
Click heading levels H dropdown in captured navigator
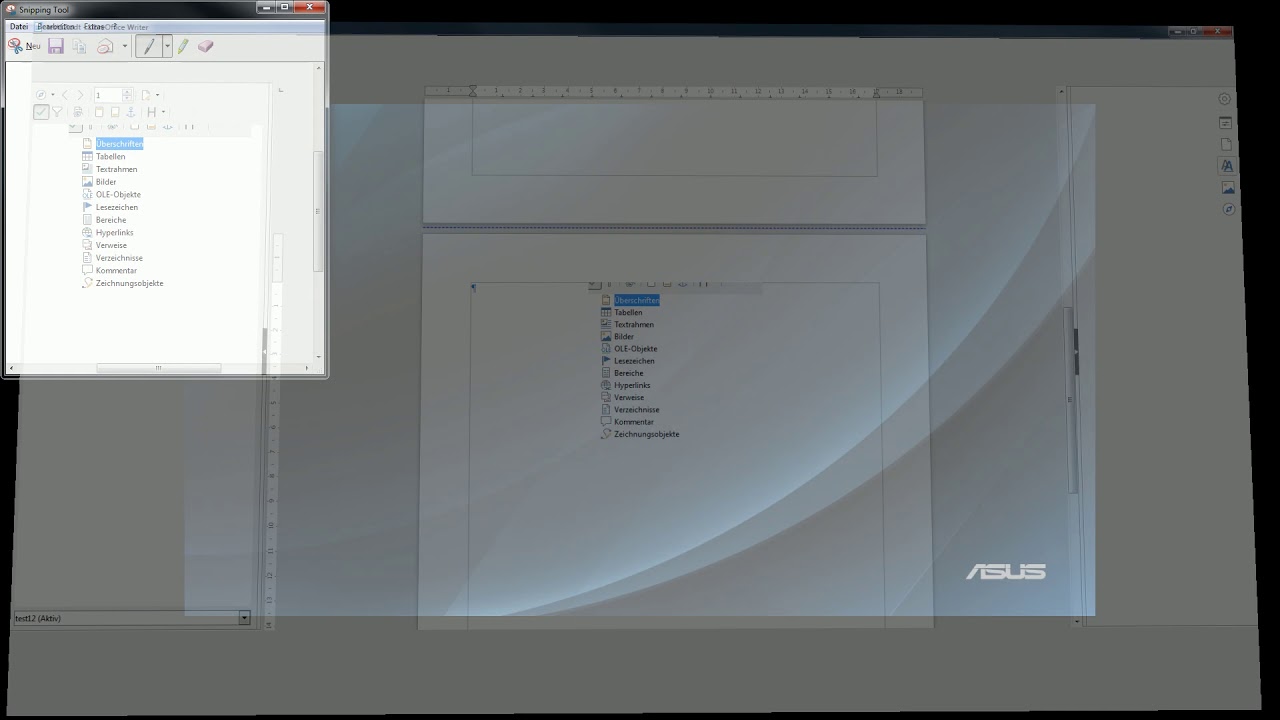point(155,112)
